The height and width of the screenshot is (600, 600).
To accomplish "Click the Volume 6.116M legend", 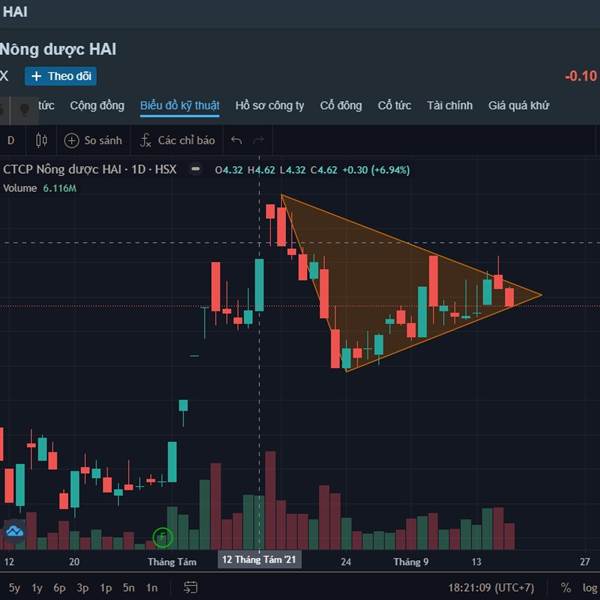I will click(40, 188).
